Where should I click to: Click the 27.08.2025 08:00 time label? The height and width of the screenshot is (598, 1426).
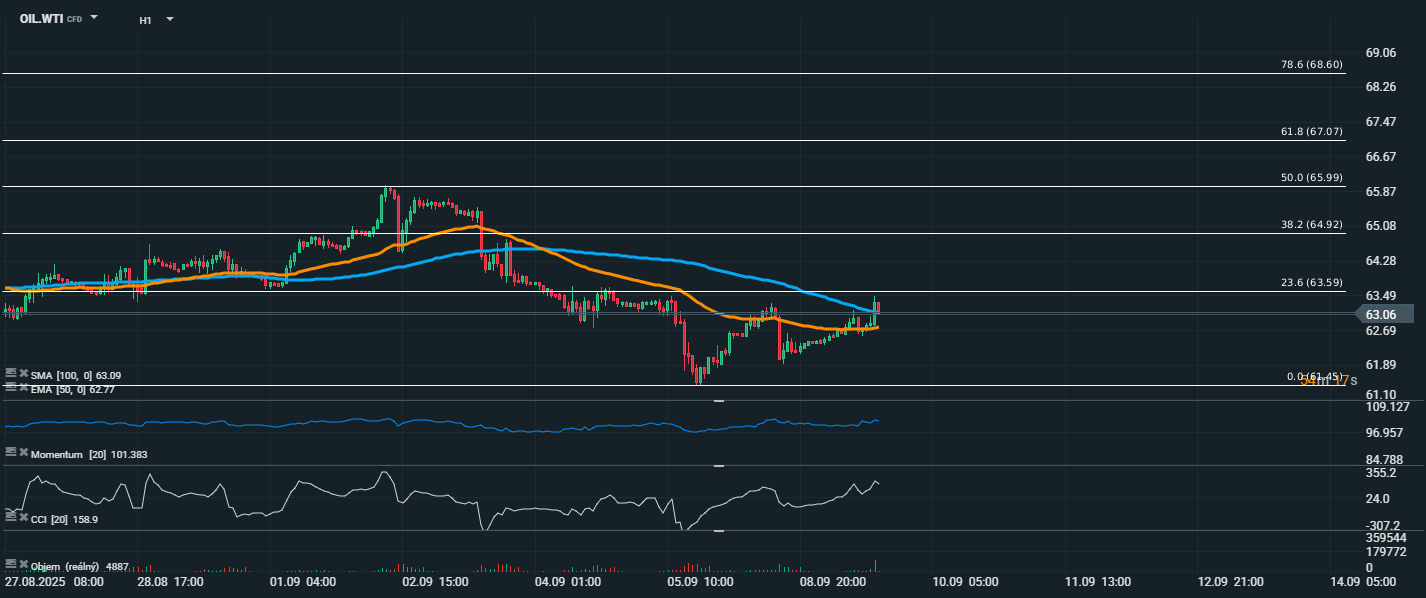[54, 581]
